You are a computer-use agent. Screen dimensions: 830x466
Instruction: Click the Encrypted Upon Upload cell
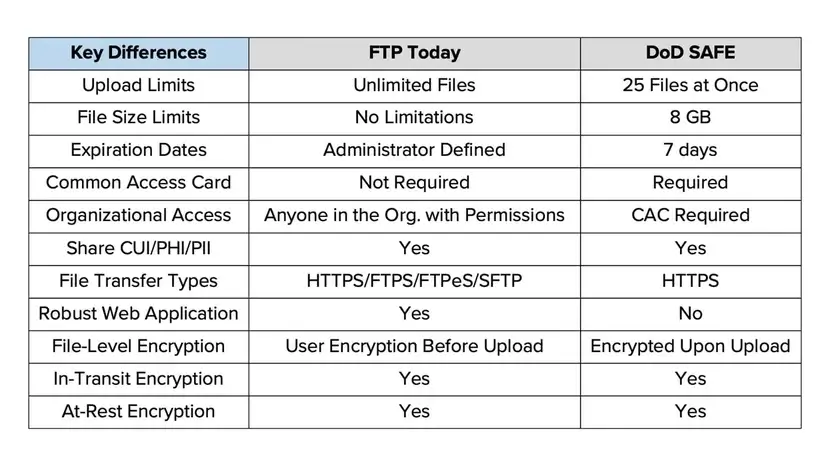(690, 346)
